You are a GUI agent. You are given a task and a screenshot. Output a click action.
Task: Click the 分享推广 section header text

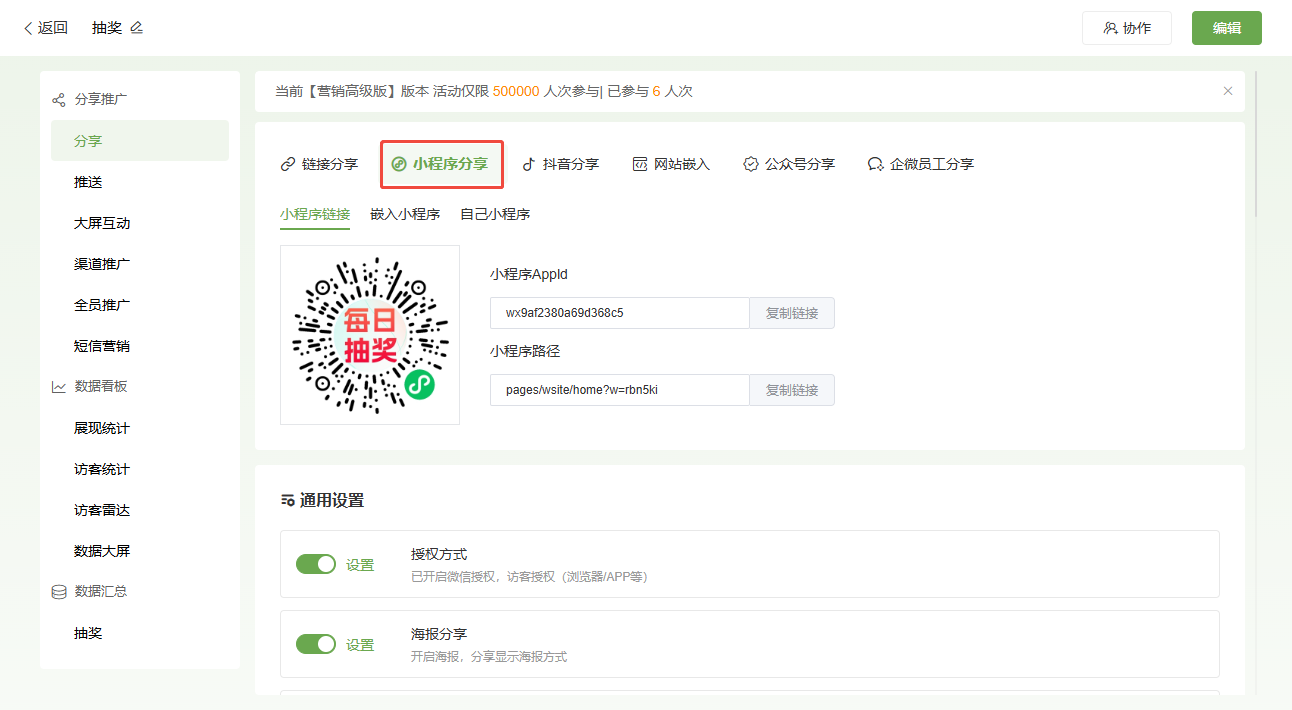[101, 99]
